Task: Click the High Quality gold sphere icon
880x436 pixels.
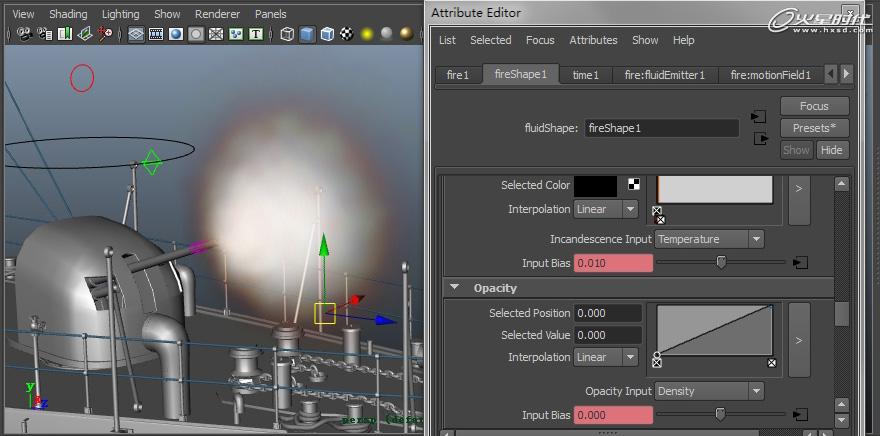Action: click(x=407, y=35)
